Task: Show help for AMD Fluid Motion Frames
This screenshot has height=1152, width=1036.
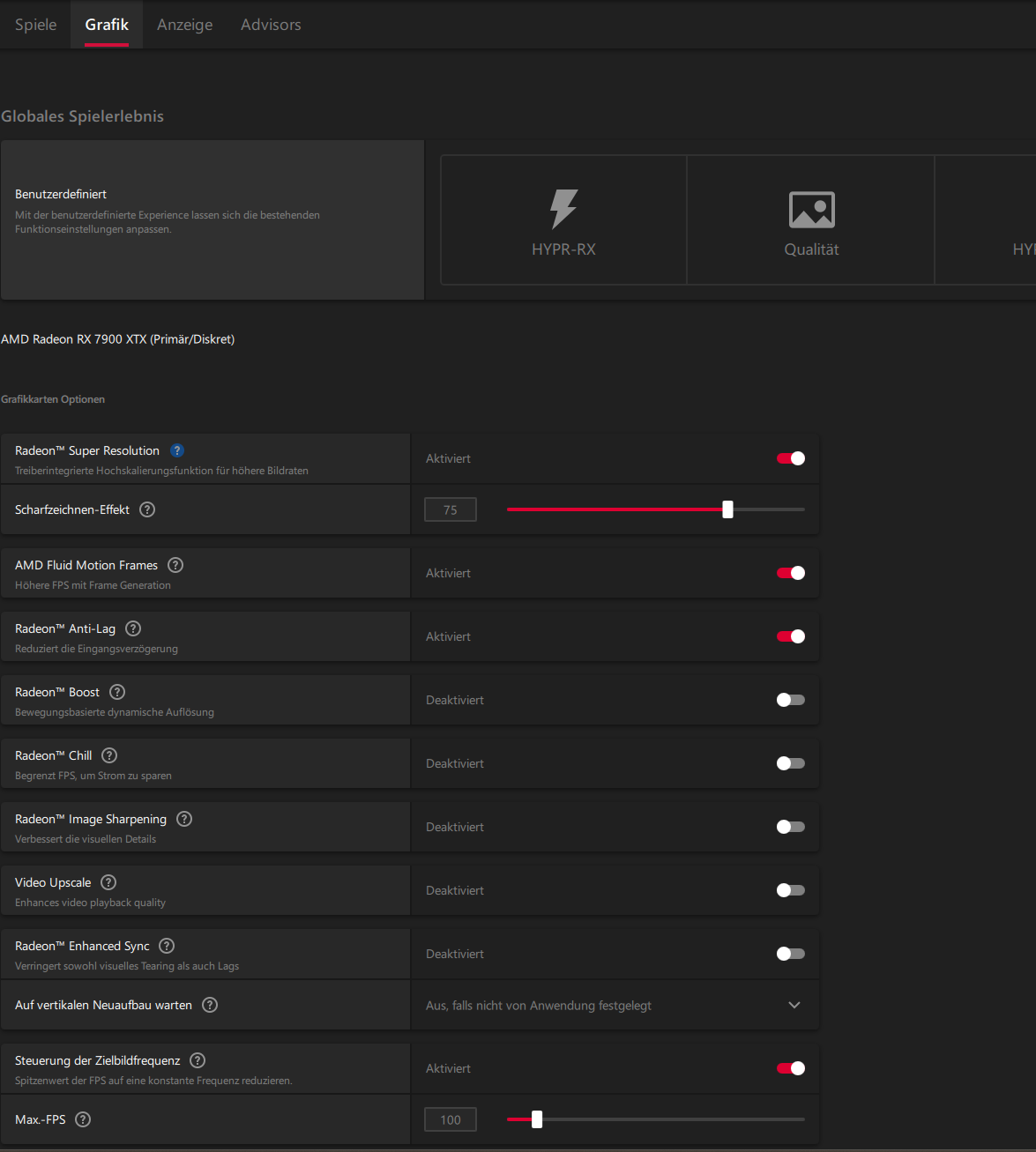Action: pyautogui.click(x=175, y=565)
